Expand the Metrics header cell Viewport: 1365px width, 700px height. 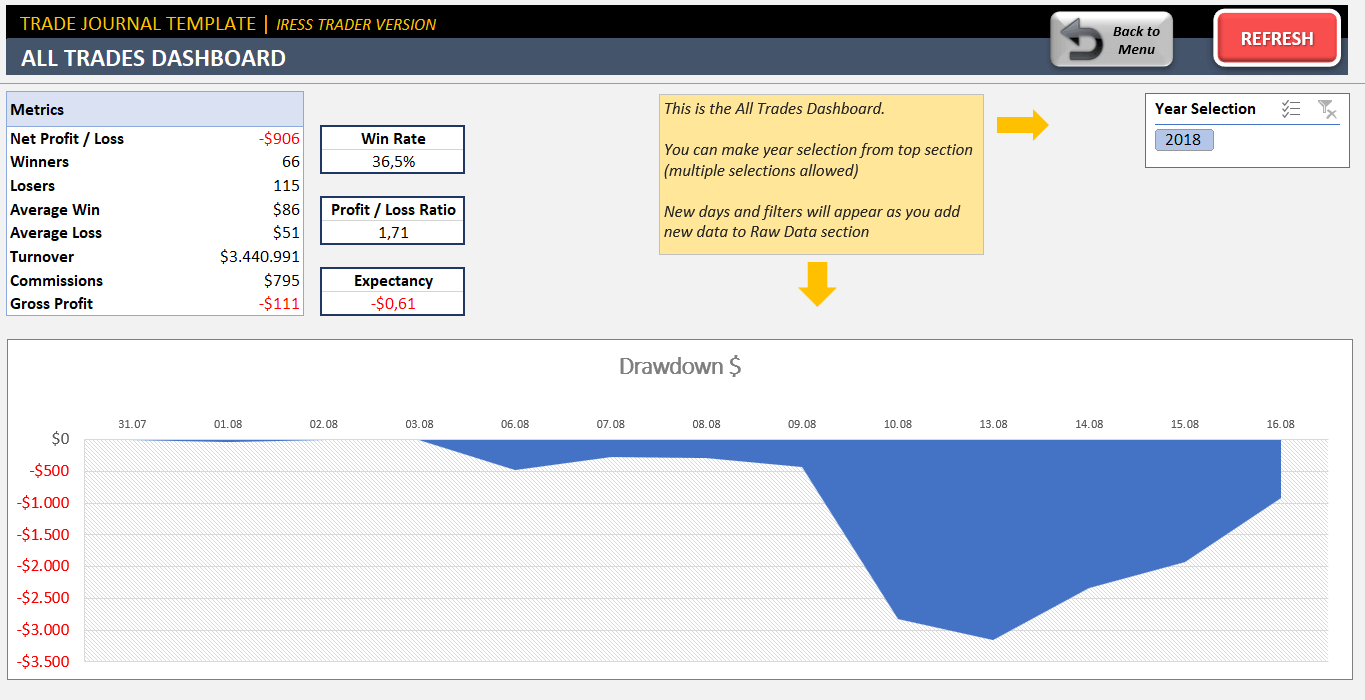click(x=155, y=109)
